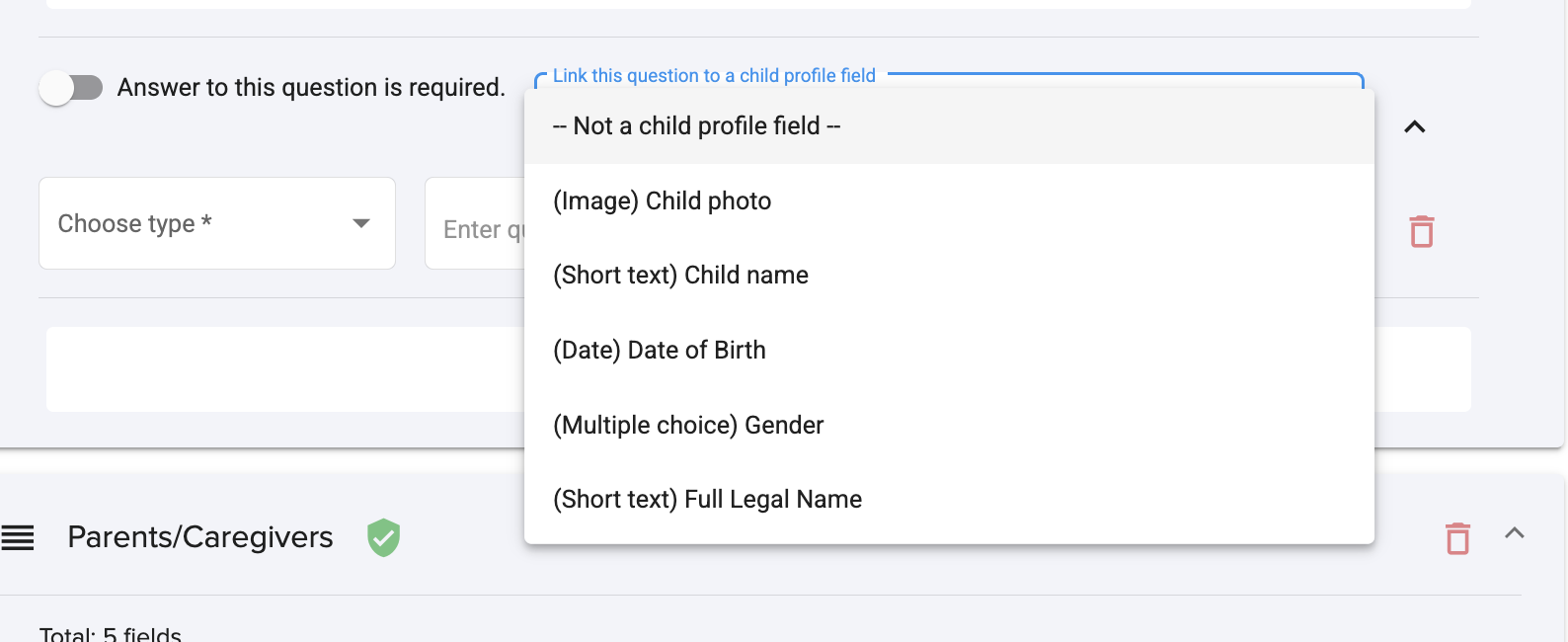Select (Multiple choice) Gender option
Screen dimensions: 1568x642
pyautogui.click(x=687, y=426)
